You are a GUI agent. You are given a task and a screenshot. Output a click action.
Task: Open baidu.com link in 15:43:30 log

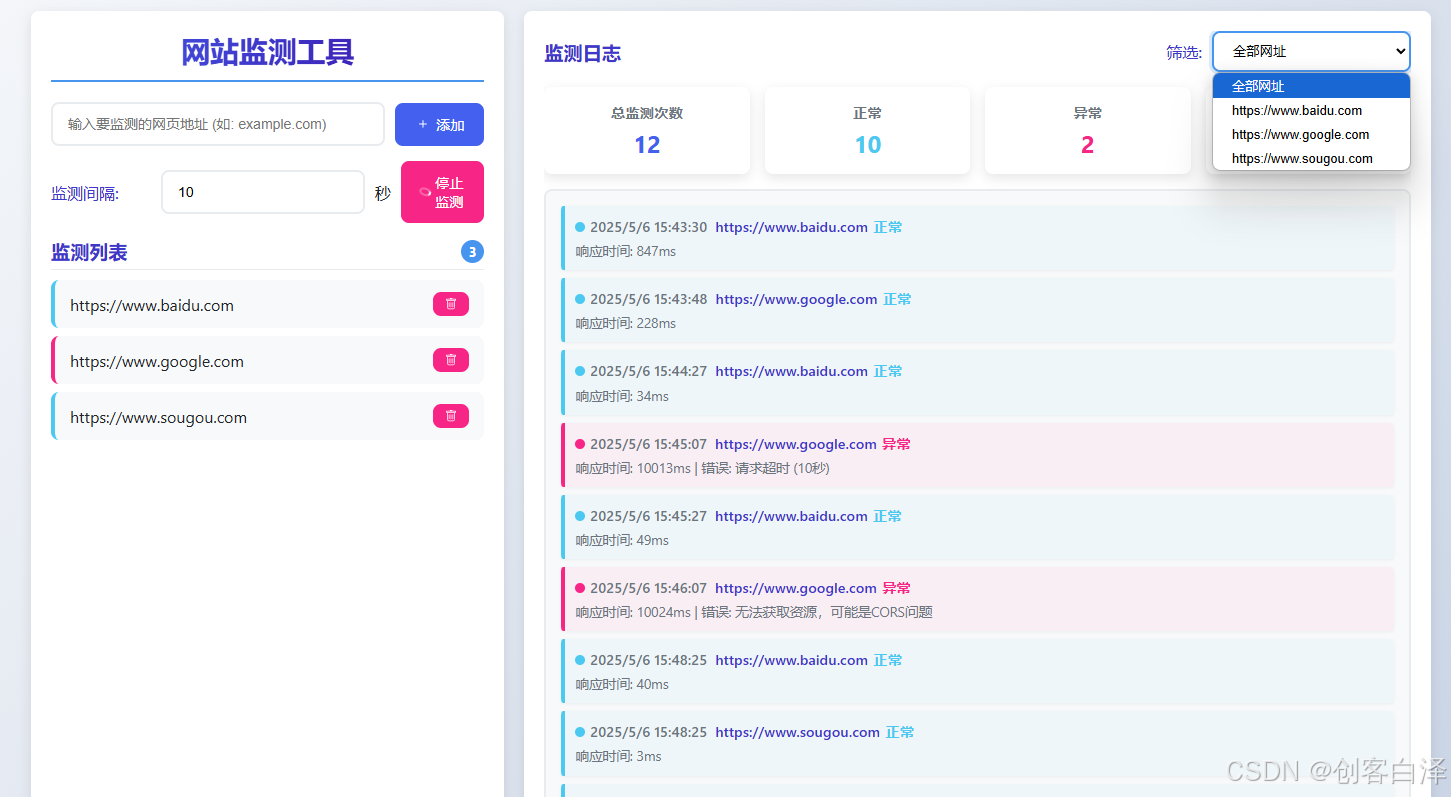pyautogui.click(x=791, y=227)
